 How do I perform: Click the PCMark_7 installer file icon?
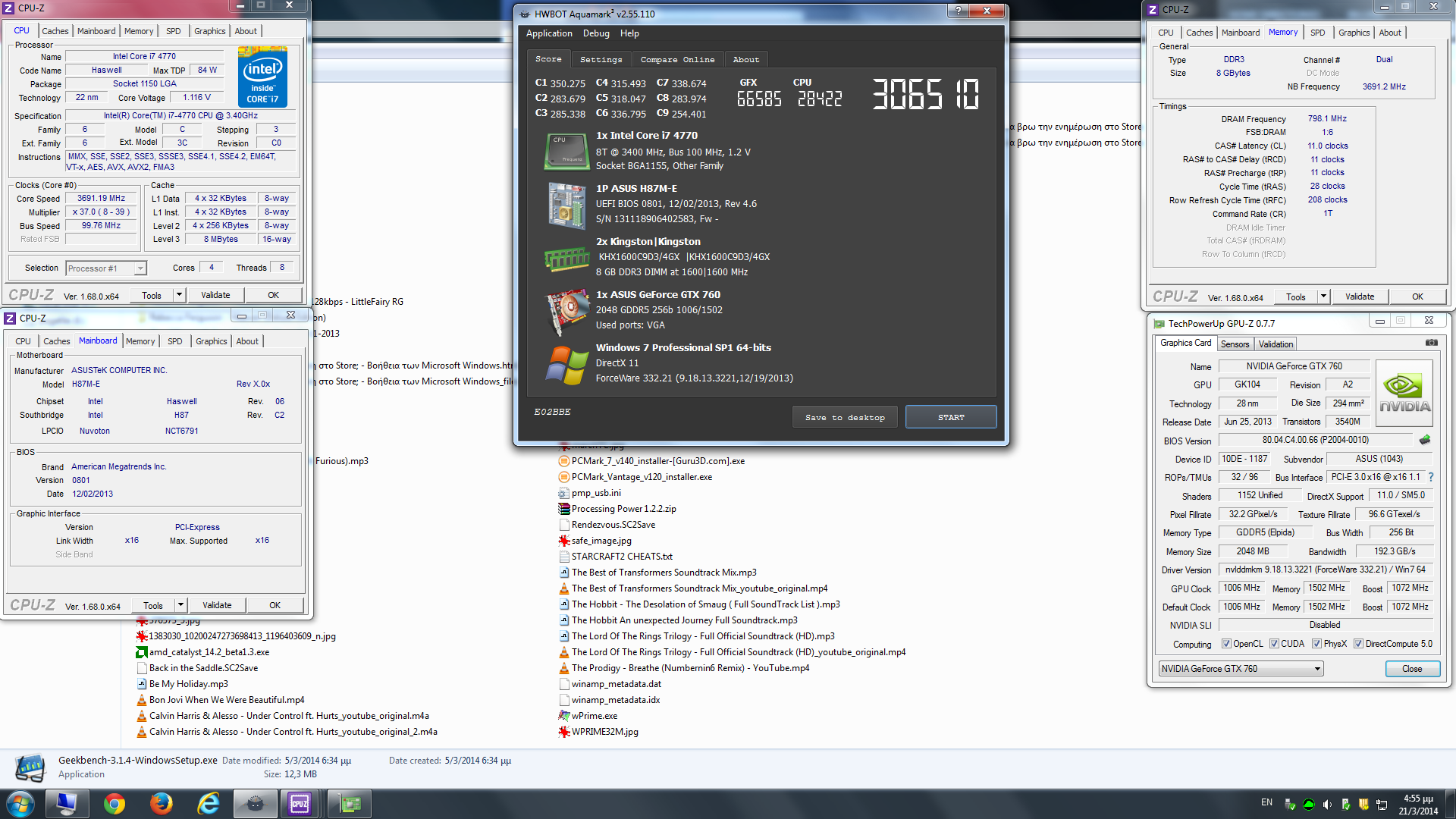click(x=564, y=461)
